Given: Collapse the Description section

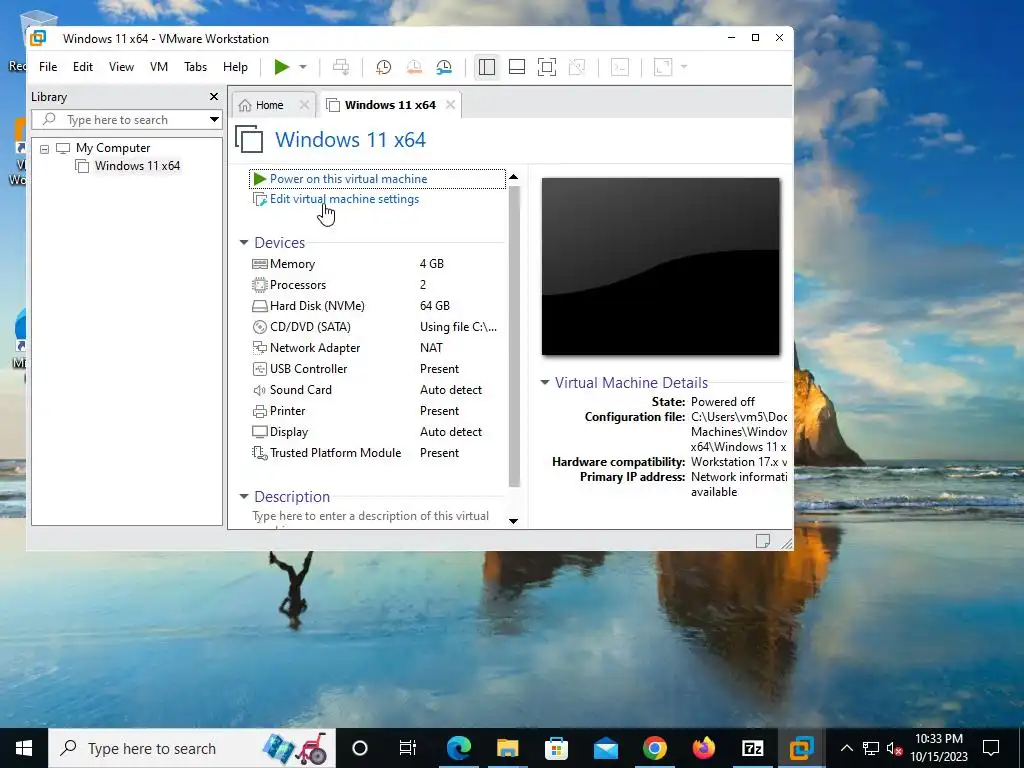Looking at the screenshot, I should coord(244,496).
